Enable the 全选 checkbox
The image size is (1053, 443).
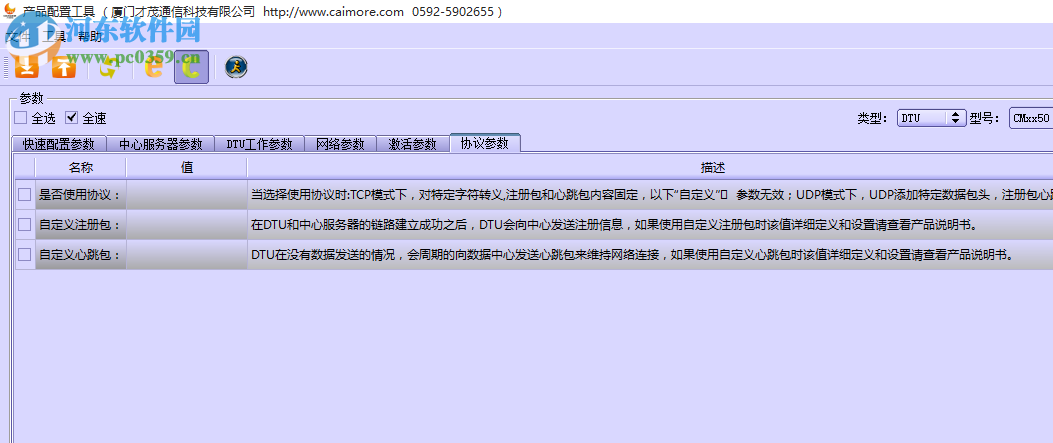coord(21,118)
